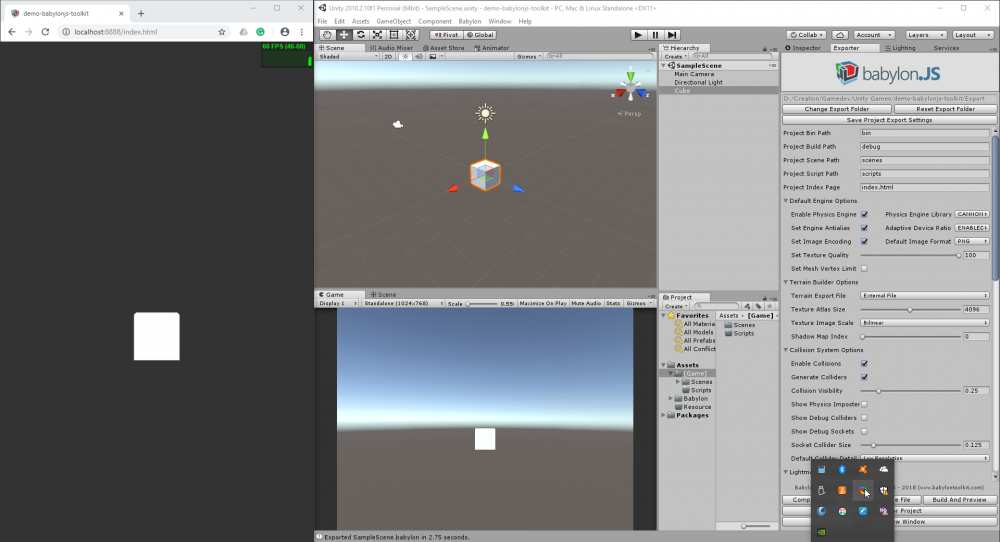This screenshot has width=1000, height=542.
Task: Start Play mode with the Play button
Action: [x=638, y=35]
